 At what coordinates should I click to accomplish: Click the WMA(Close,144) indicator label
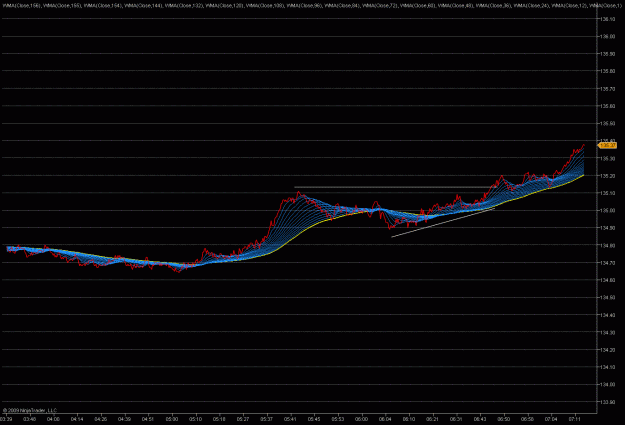pyautogui.click(x=143, y=6)
